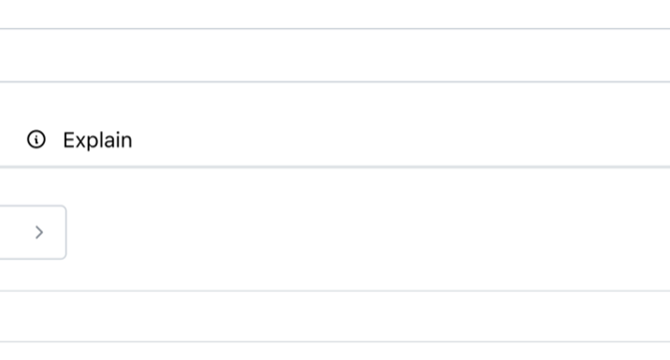The image size is (670, 360).
Task: Click the Explain label next to info icon
Action: [97, 140]
